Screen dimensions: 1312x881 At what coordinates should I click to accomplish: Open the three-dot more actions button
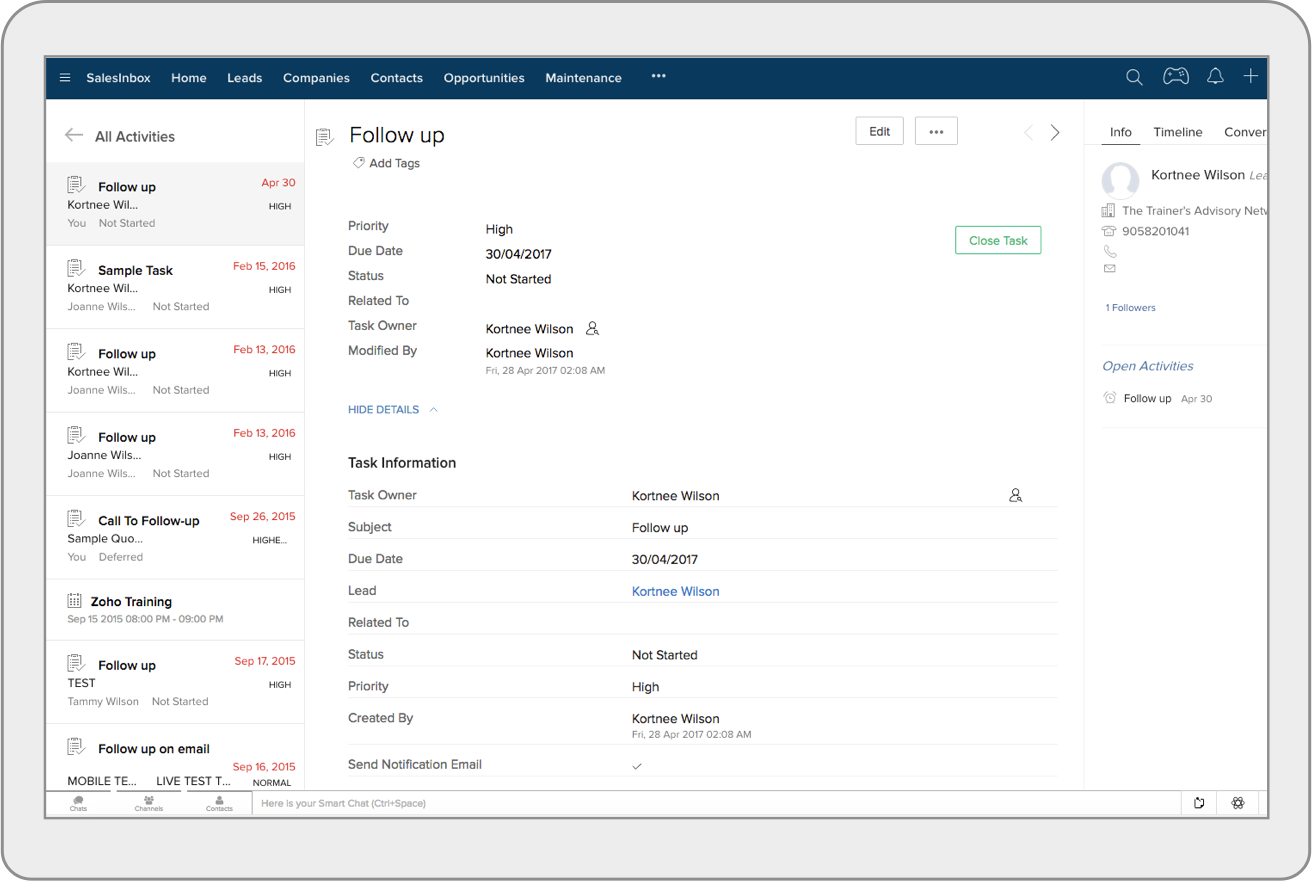click(936, 132)
